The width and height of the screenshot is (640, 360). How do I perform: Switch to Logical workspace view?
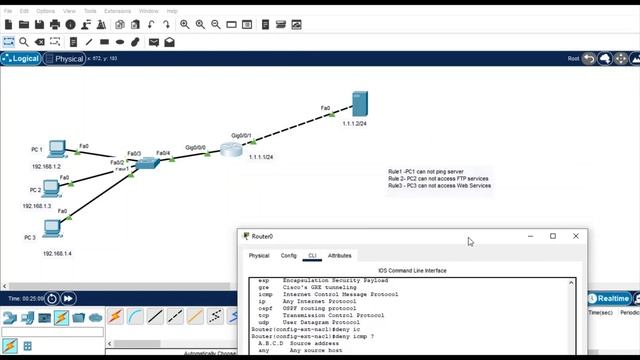click(x=21, y=59)
